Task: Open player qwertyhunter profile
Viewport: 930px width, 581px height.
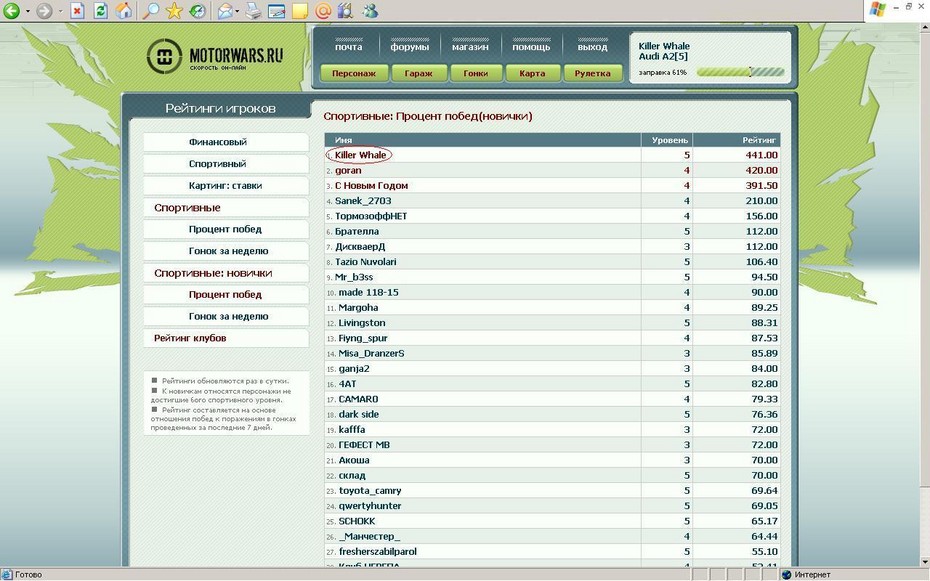Action: point(370,506)
